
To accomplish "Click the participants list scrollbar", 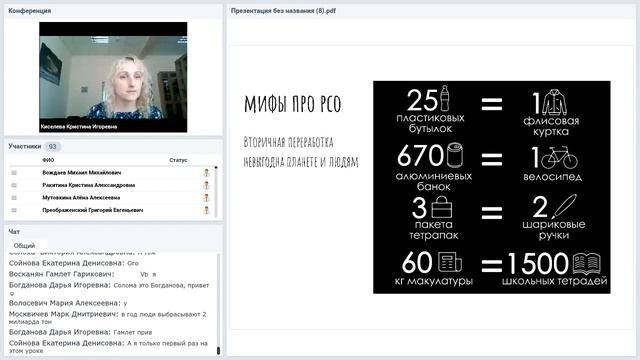I will pyautogui.click(x=216, y=191).
